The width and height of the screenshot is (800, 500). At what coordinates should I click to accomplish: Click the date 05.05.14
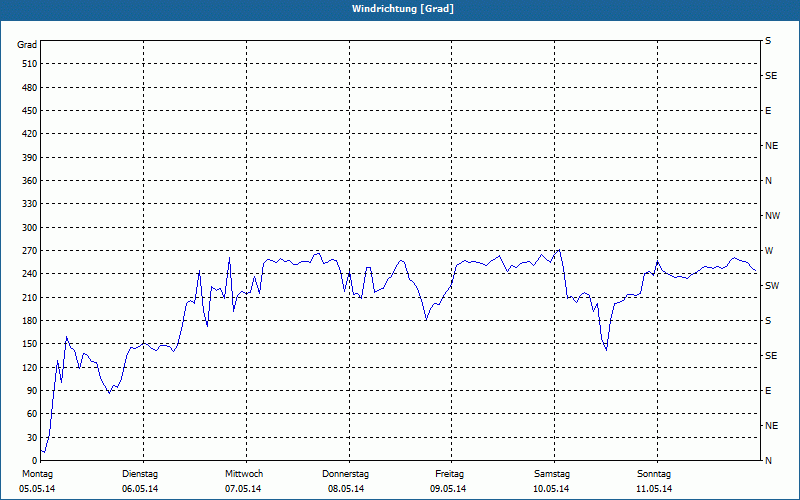coord(37,489)
